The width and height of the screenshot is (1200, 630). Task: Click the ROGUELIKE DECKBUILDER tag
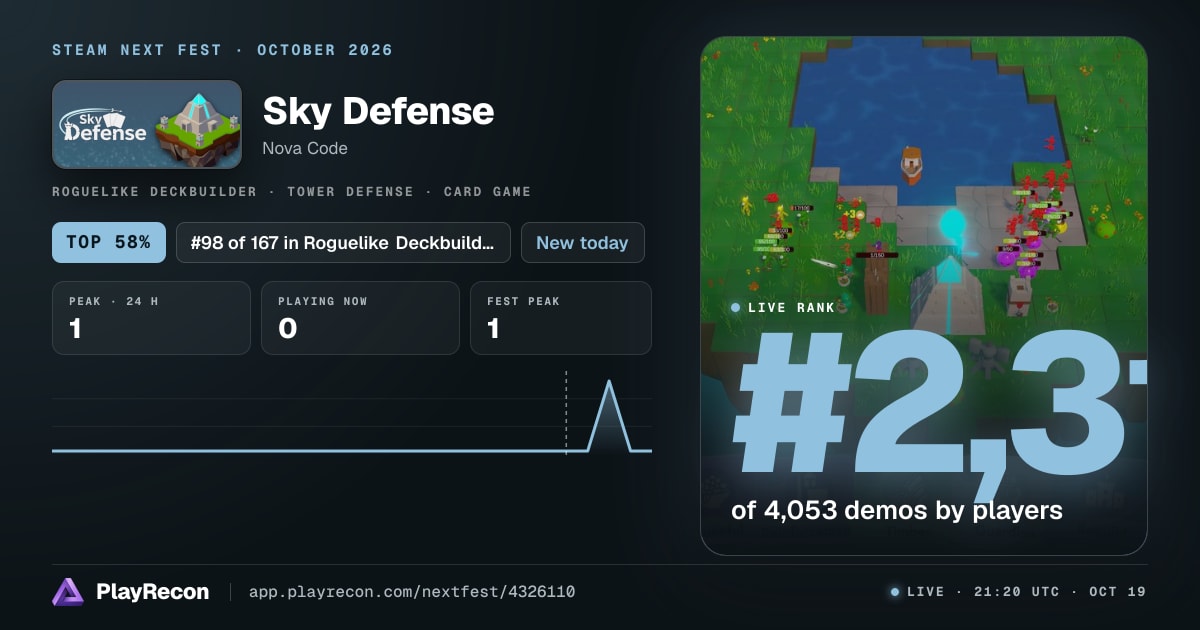click(x=155, y=192)
